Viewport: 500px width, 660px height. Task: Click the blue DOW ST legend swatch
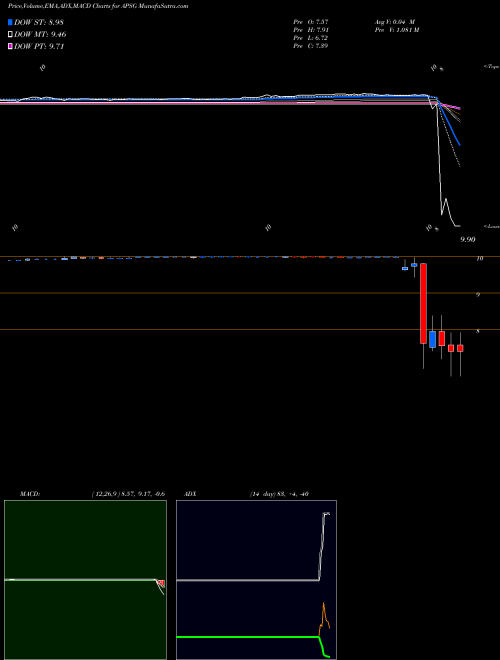(10, 22)
